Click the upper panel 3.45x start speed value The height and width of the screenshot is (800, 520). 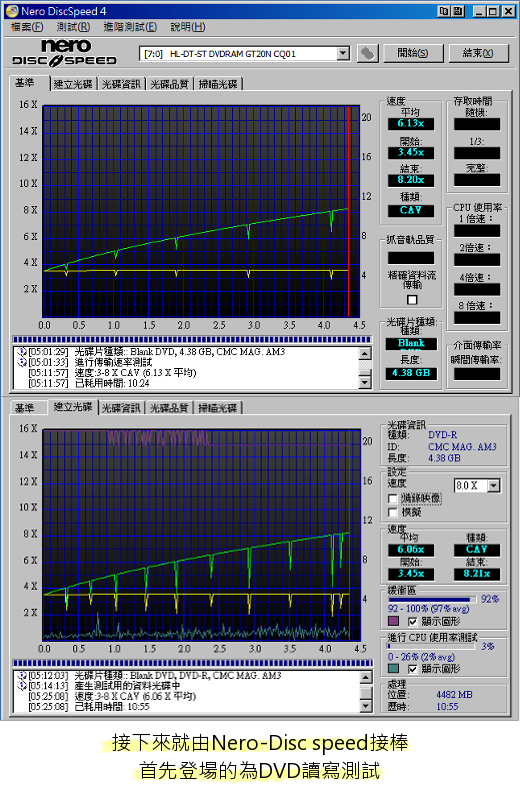pyautogui.click(x=411, y=152)
